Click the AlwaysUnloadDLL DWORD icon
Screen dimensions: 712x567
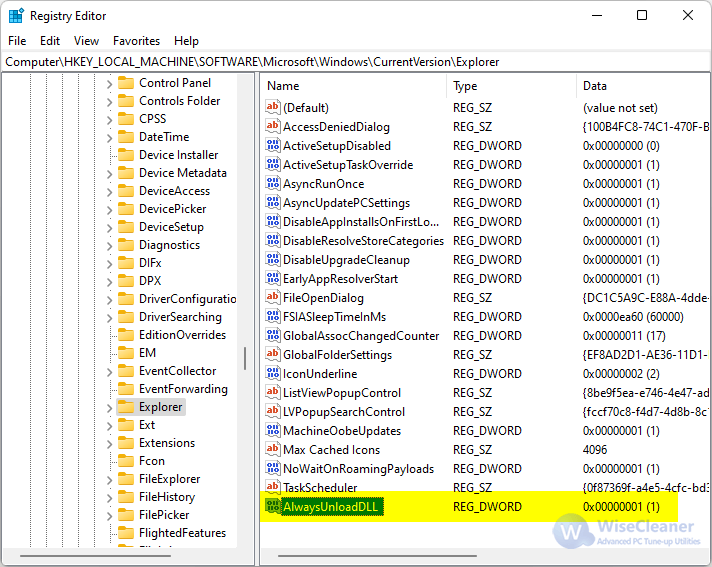coord(272,506)
